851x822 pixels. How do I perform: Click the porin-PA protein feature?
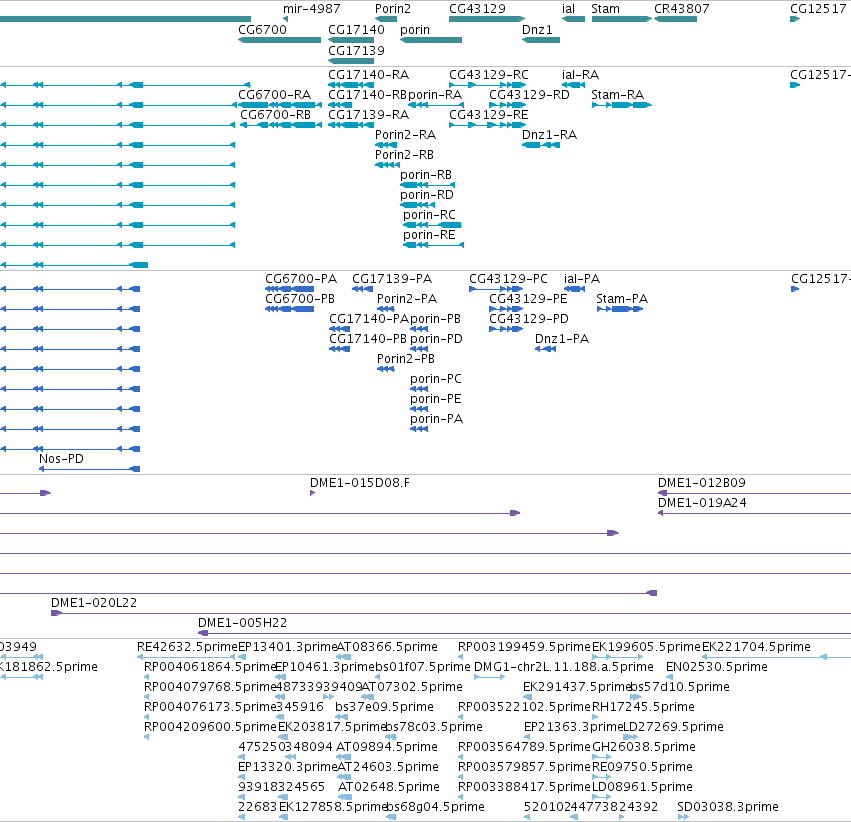[x=419, y=430]
